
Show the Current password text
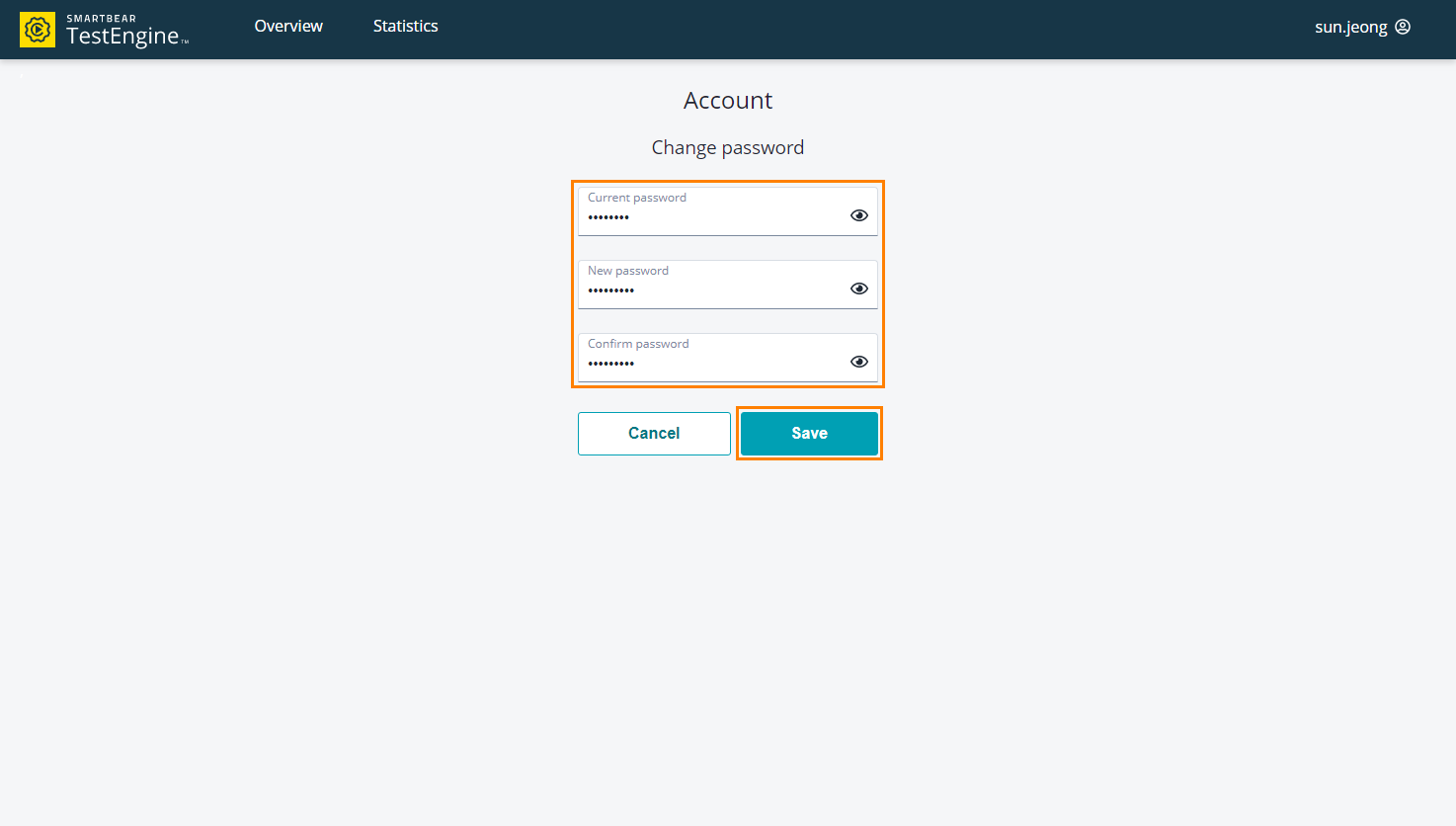(x=859, y=215)
